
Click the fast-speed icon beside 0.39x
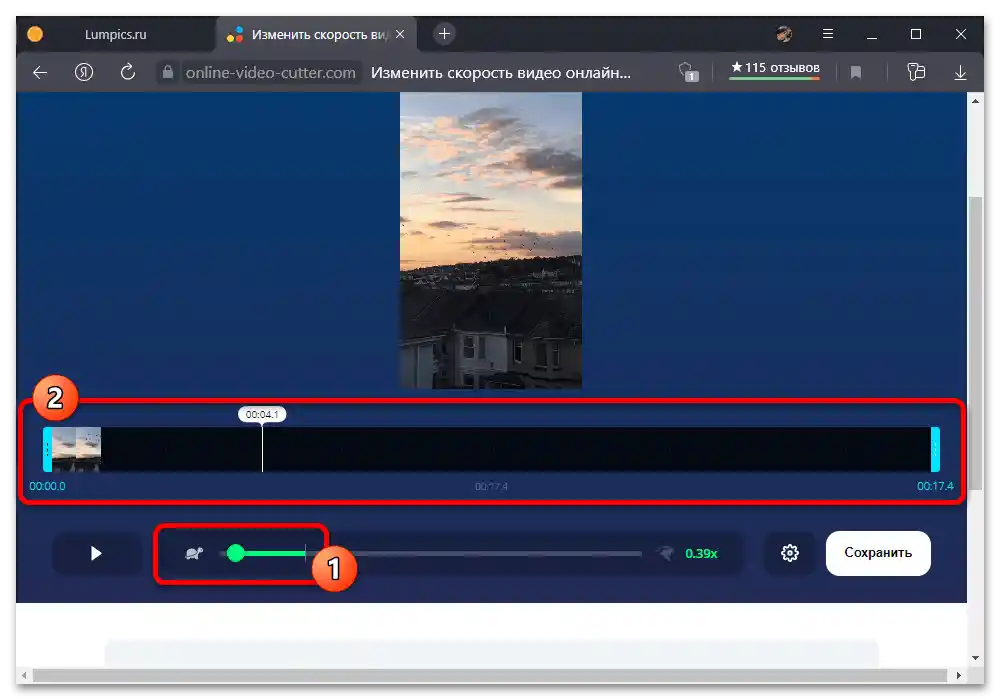tap(665, 553)
